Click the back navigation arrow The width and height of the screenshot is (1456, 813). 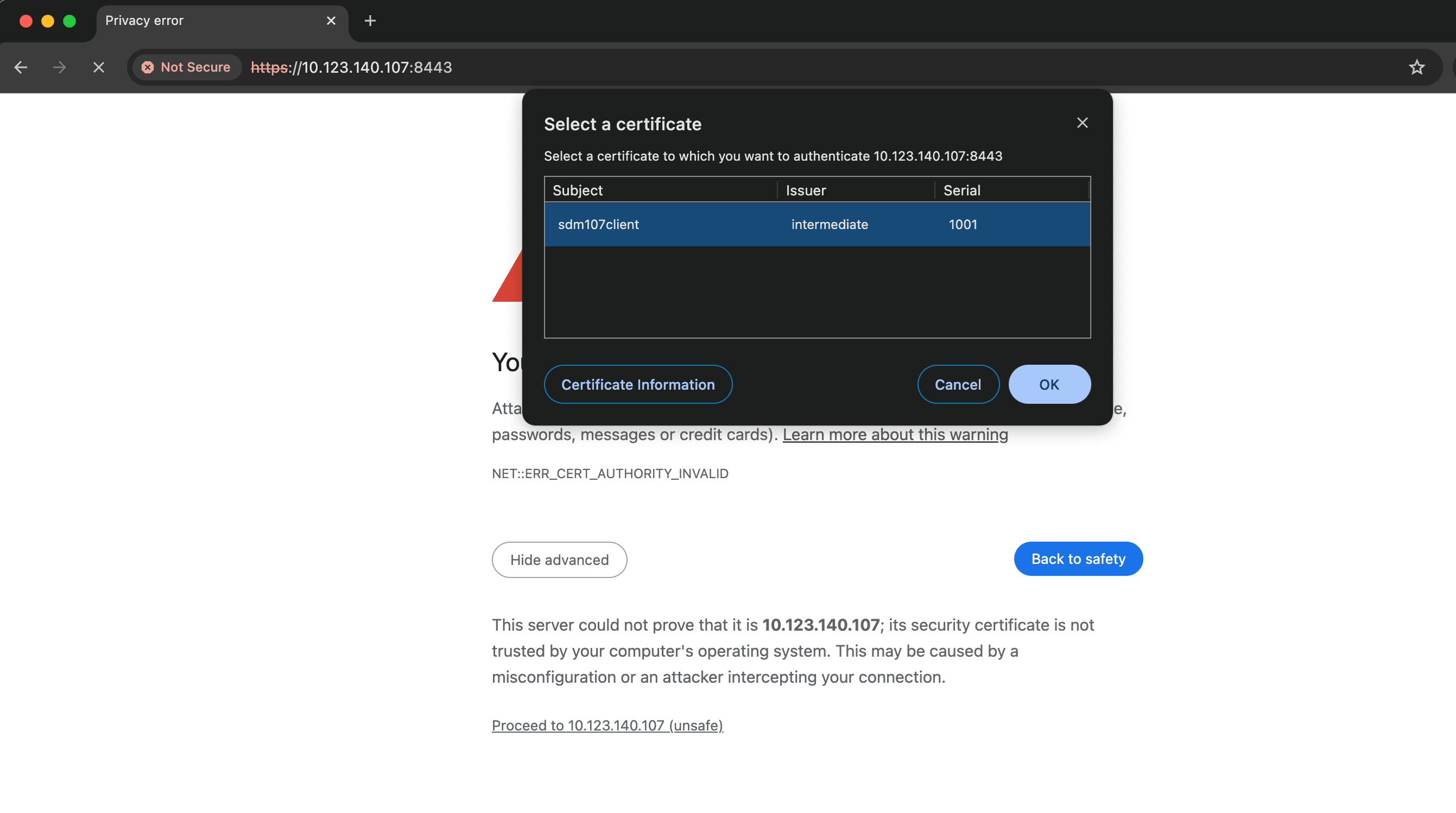point(21,67)
